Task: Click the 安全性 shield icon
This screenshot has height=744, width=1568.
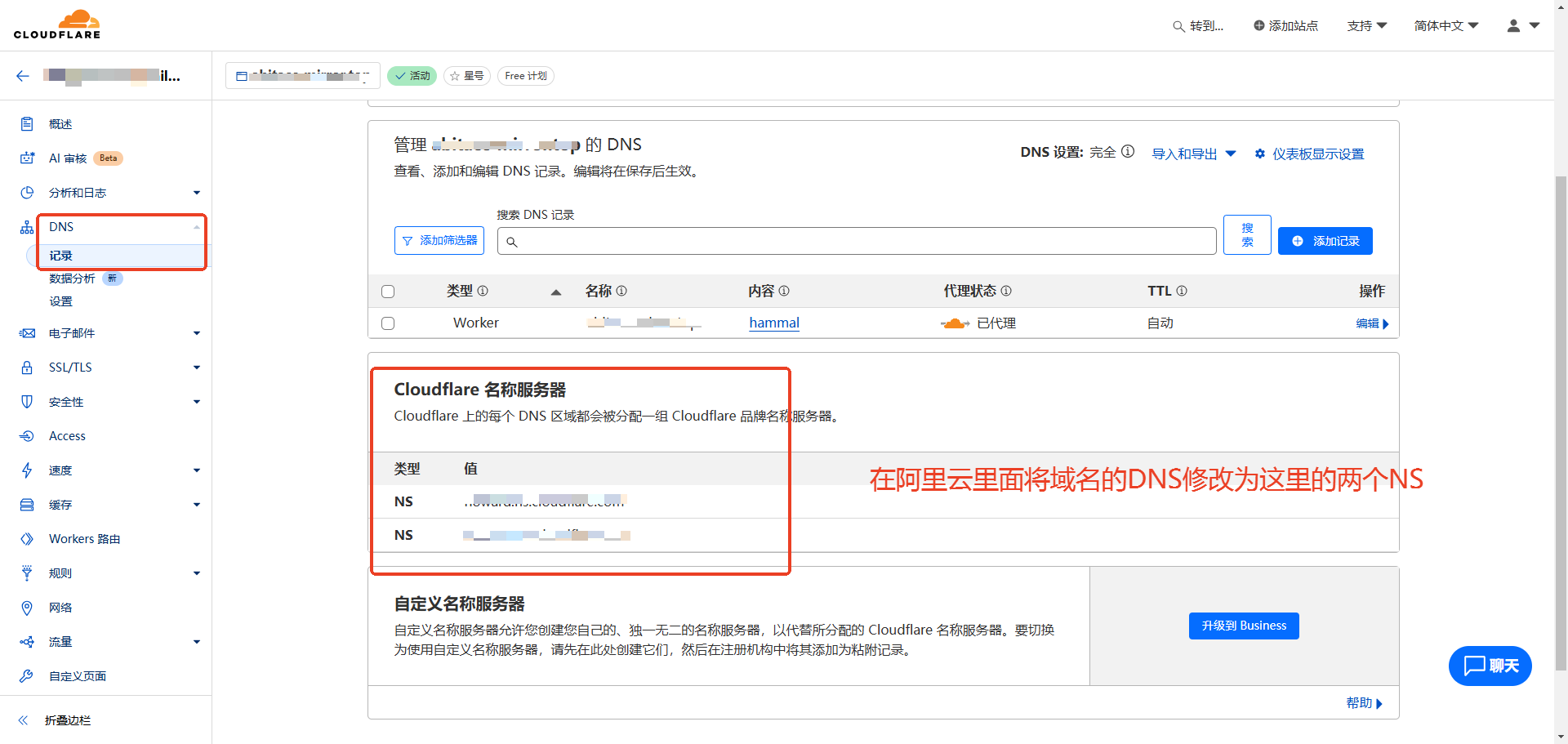Action: 27,402
